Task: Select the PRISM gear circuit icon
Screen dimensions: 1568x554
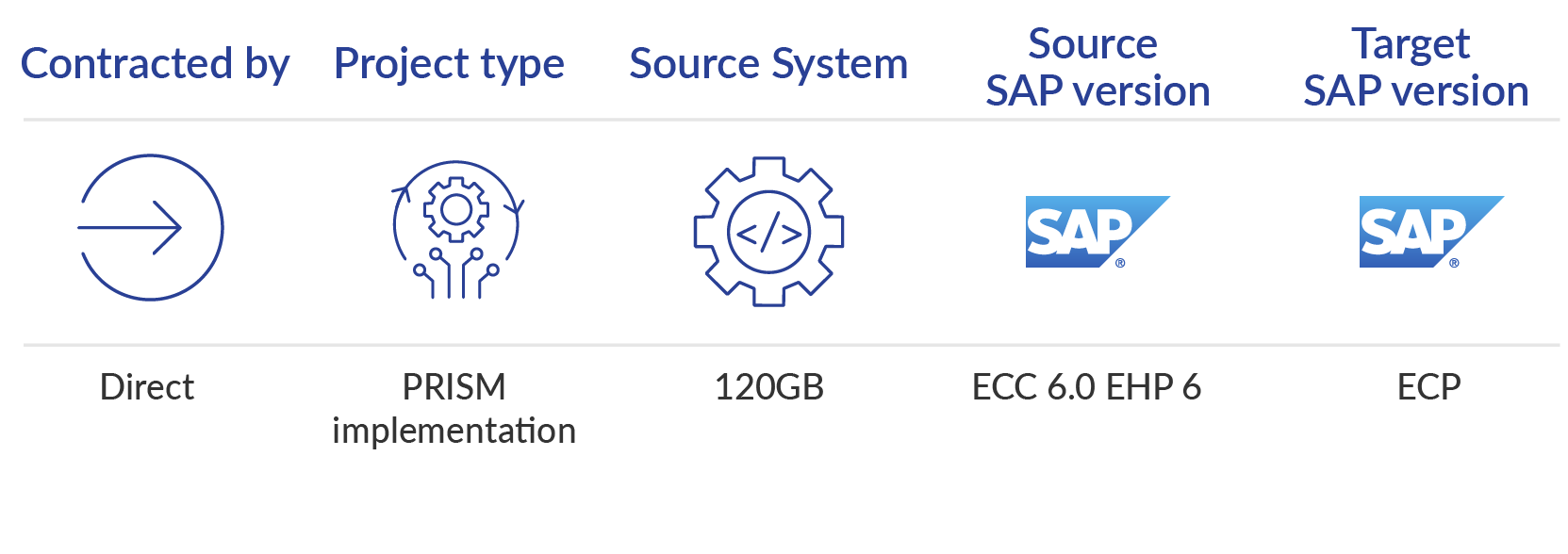Action: (x=457, y=230)
